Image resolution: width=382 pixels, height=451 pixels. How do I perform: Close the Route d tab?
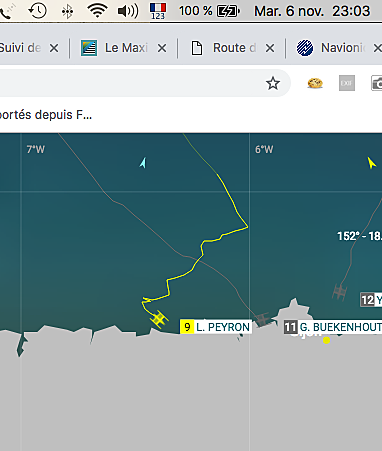pyautogui.click(x=270, y=48)
